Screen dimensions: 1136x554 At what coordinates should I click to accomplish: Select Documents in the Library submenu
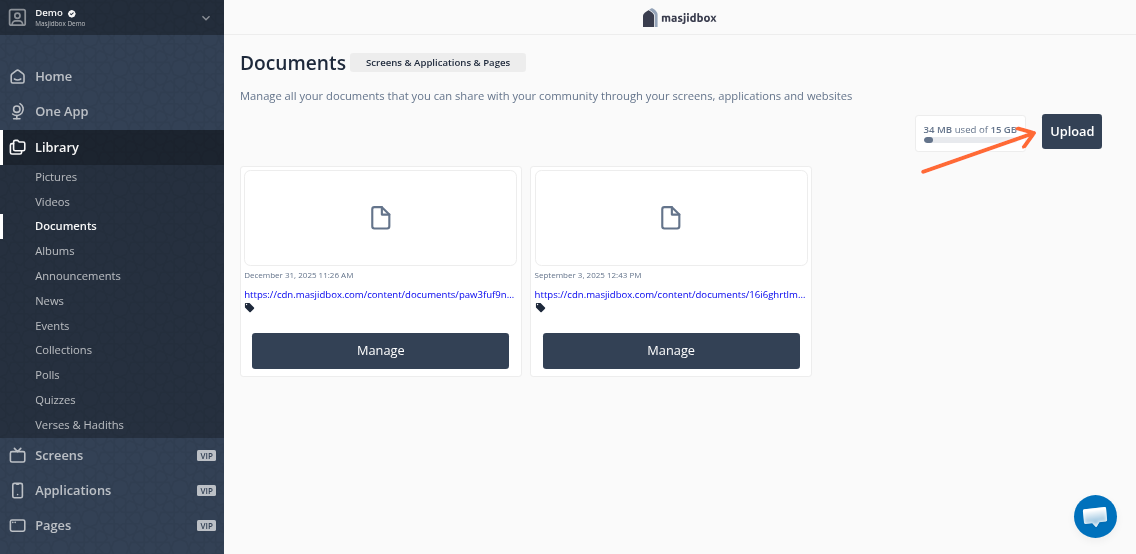point(66,226)
